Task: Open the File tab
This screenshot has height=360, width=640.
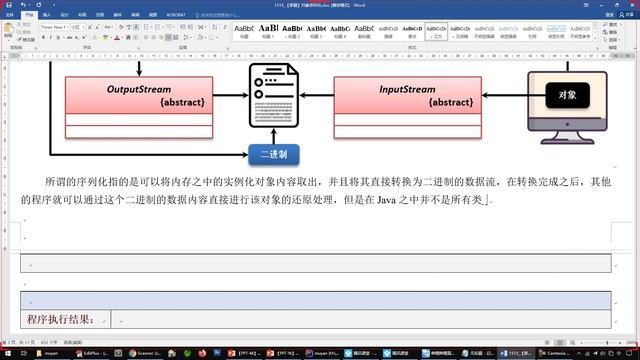Action: (9, 15)
